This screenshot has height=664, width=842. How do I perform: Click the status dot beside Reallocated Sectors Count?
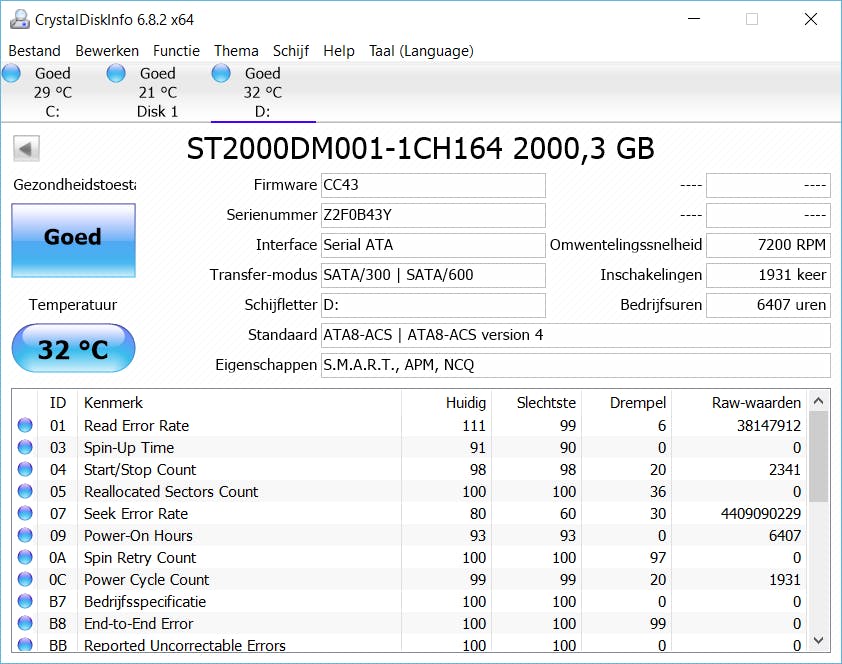pyautogui.click(x=24, y=491)
